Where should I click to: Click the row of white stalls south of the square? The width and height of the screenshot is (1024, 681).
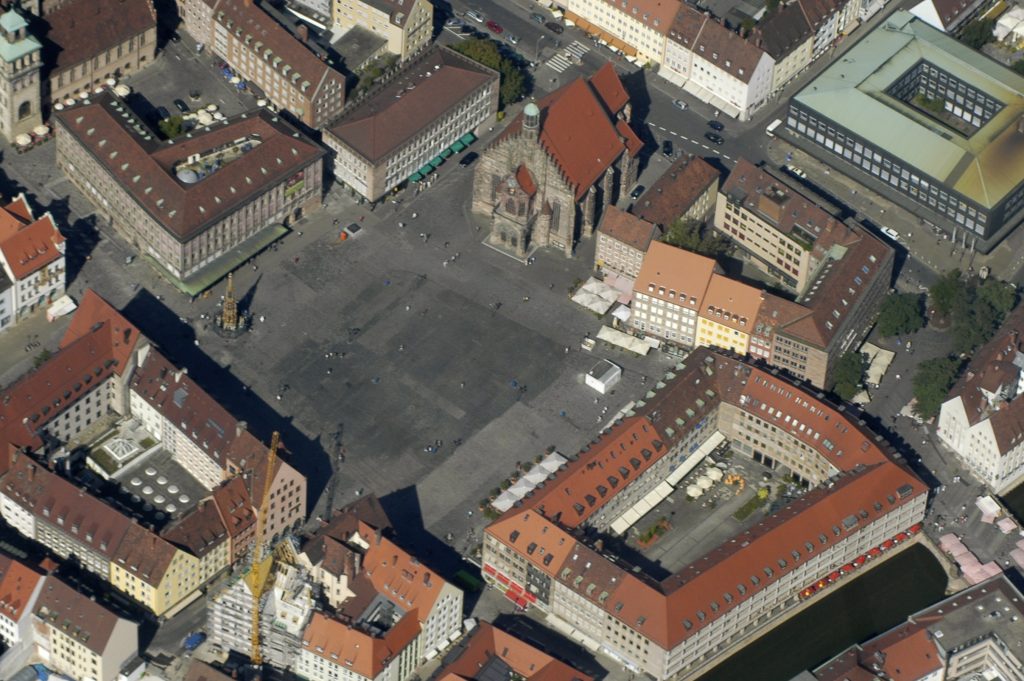(x=527, y=482)
